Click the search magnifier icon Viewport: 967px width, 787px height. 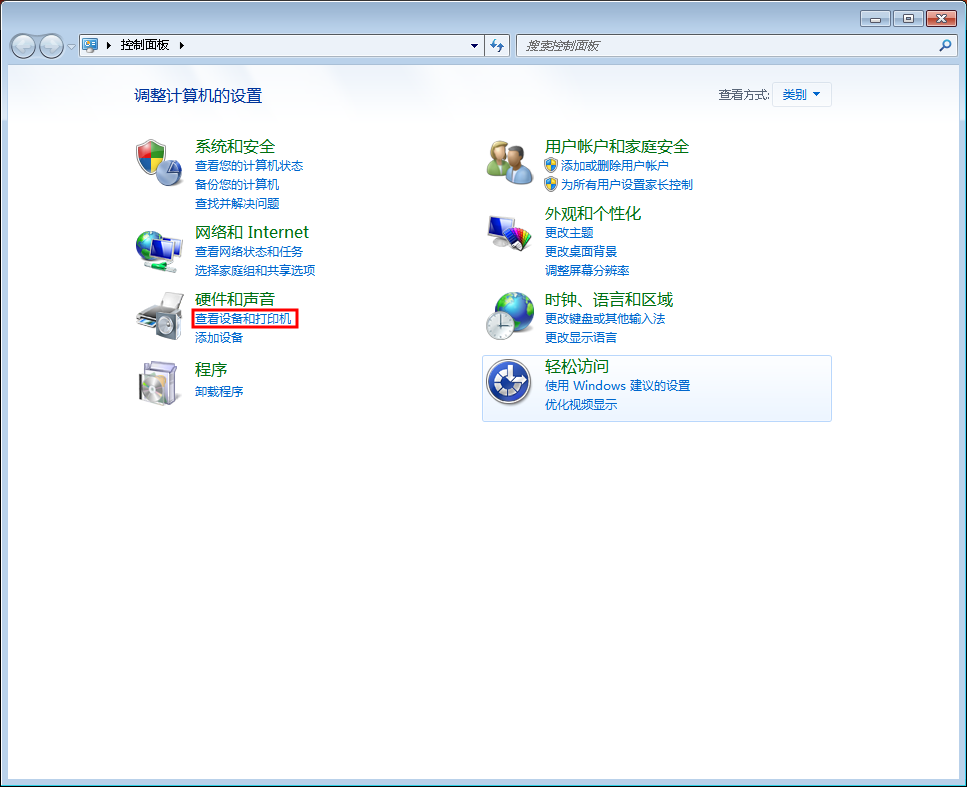945,46
